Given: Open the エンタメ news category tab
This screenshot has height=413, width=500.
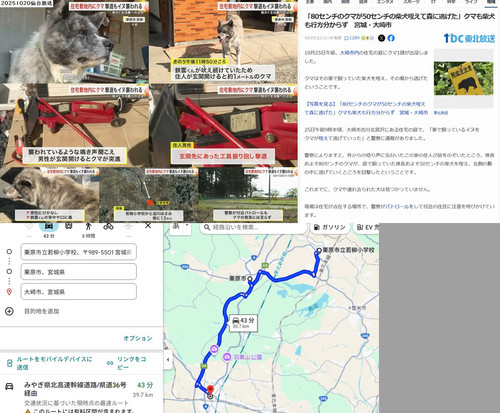Looking at the screenshot, I should click(x=385, y=2).
